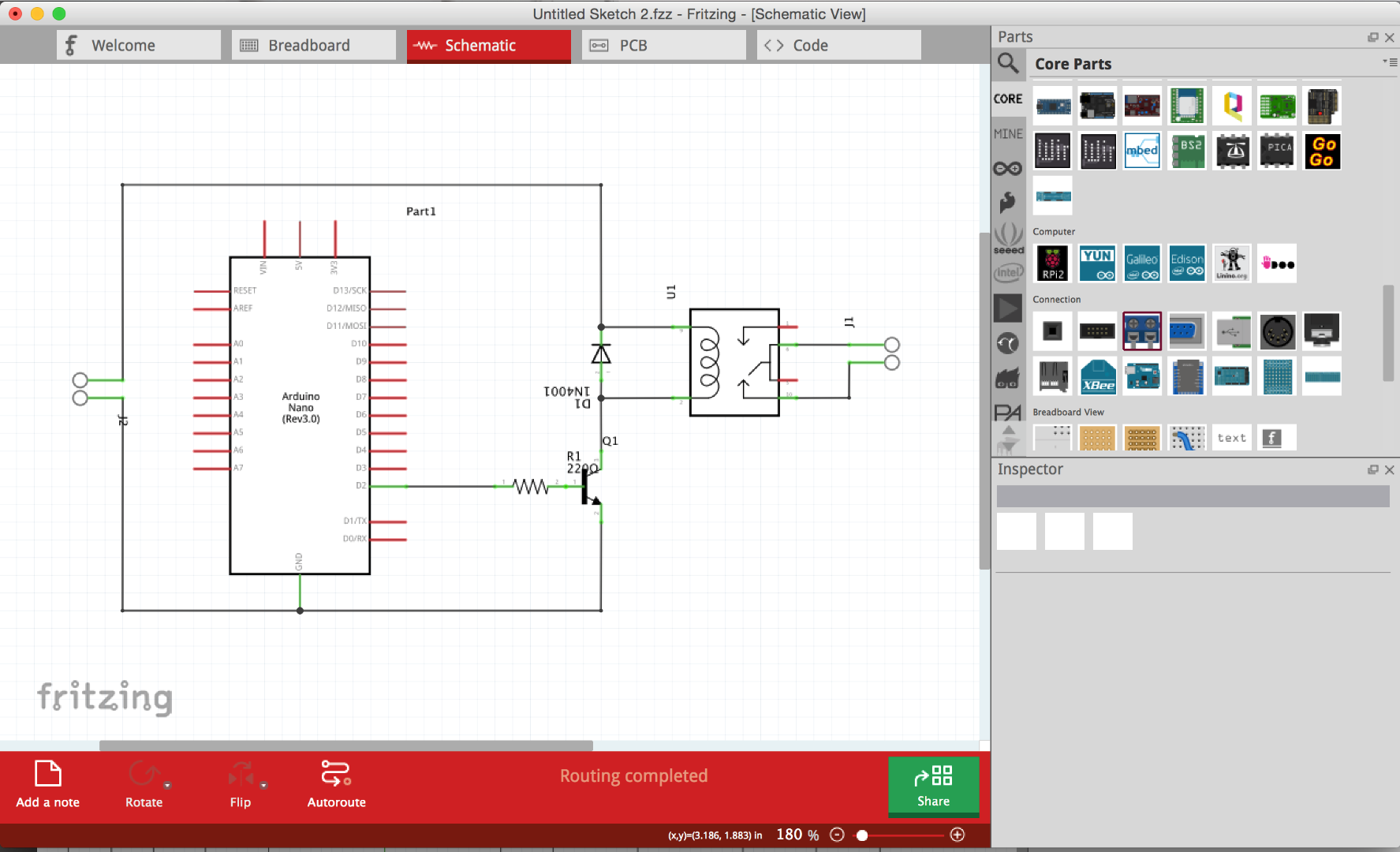The width and height of the screenshot is (1400, 852).
Task: Click the "Connection" category heading
Action: pyautogui.click(x=1057, y=300)
